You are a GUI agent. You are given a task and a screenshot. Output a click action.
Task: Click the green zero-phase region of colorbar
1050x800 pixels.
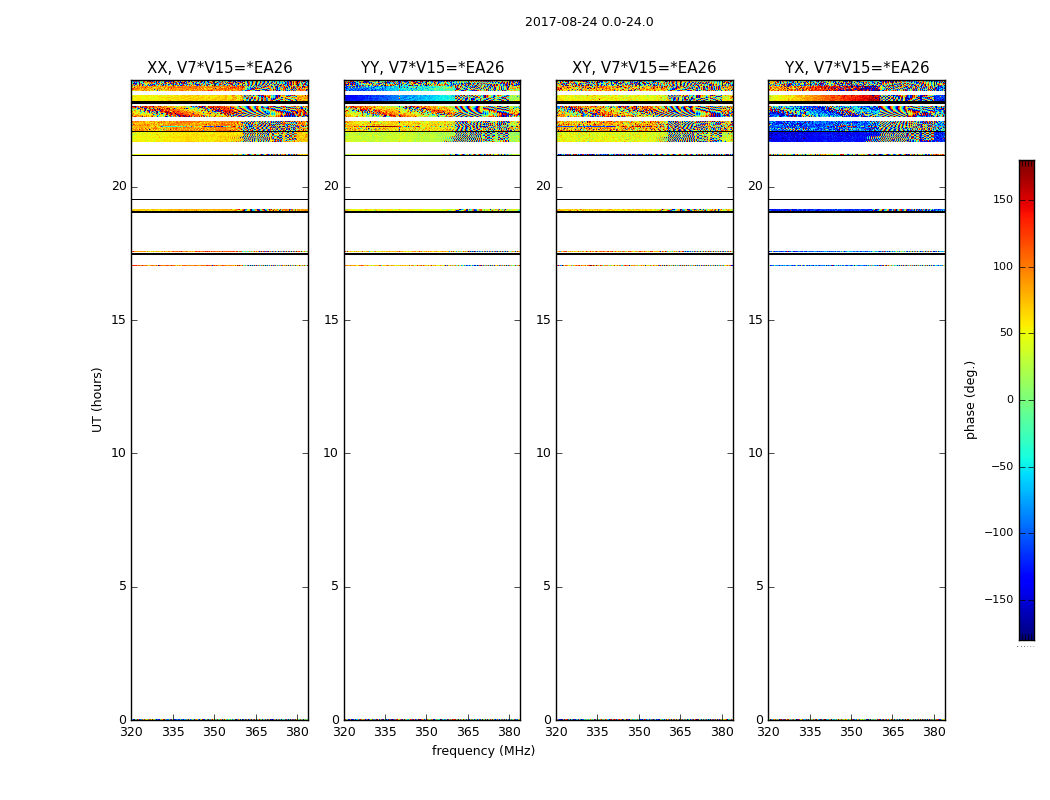click(x=1026, y=400)
